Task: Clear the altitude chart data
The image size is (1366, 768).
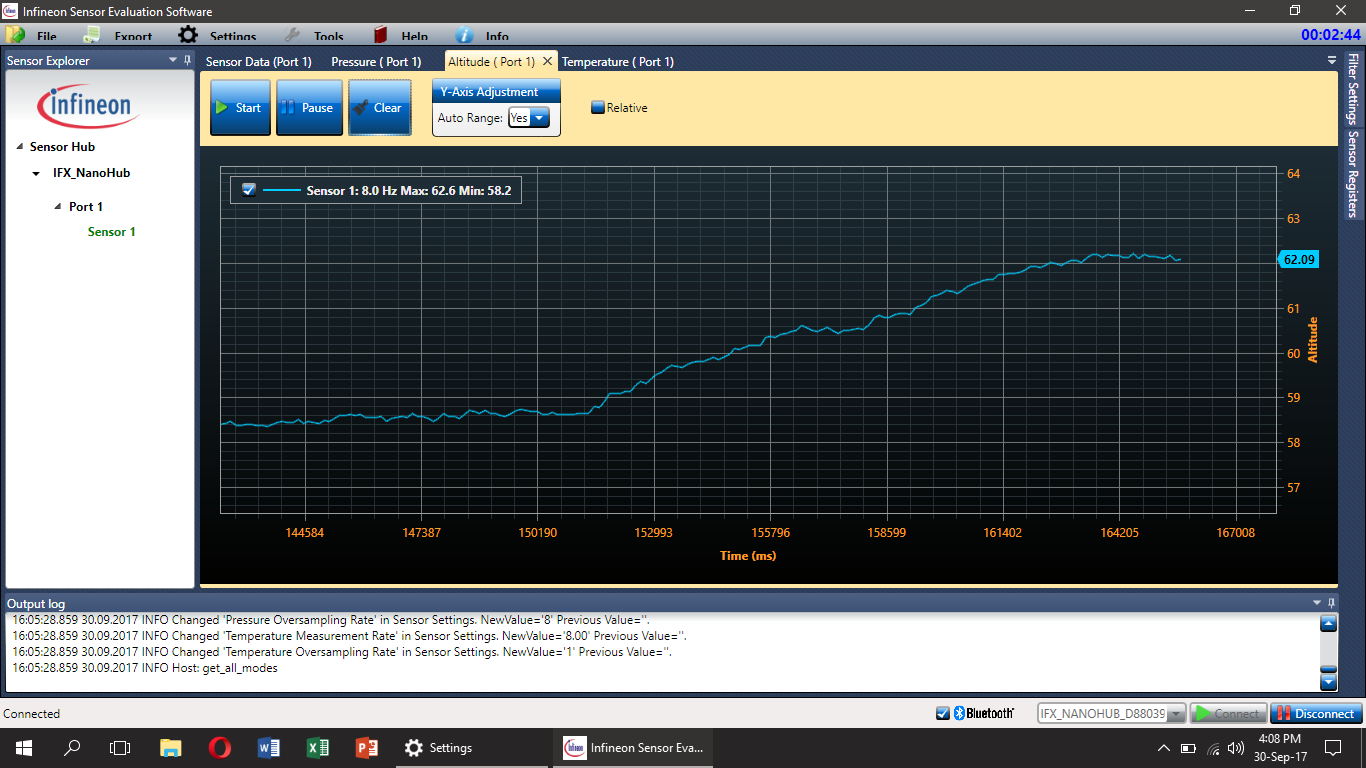Action: pyautogui.click(x=379, y=108)
